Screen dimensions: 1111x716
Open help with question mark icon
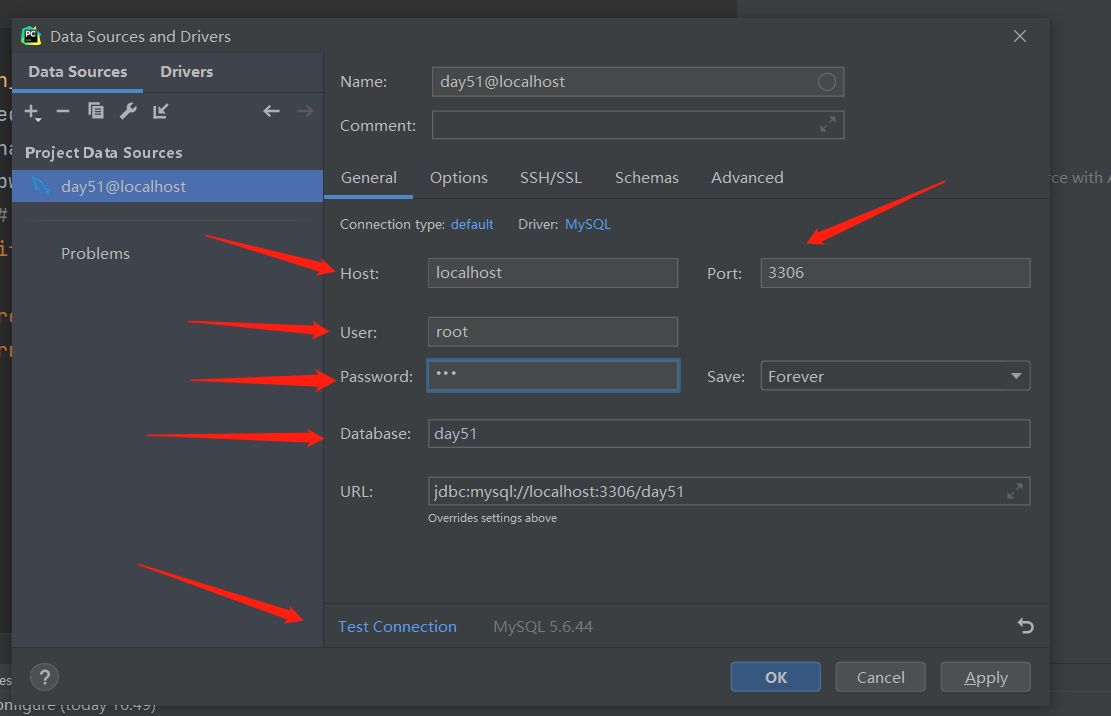[x=45, y=677]
